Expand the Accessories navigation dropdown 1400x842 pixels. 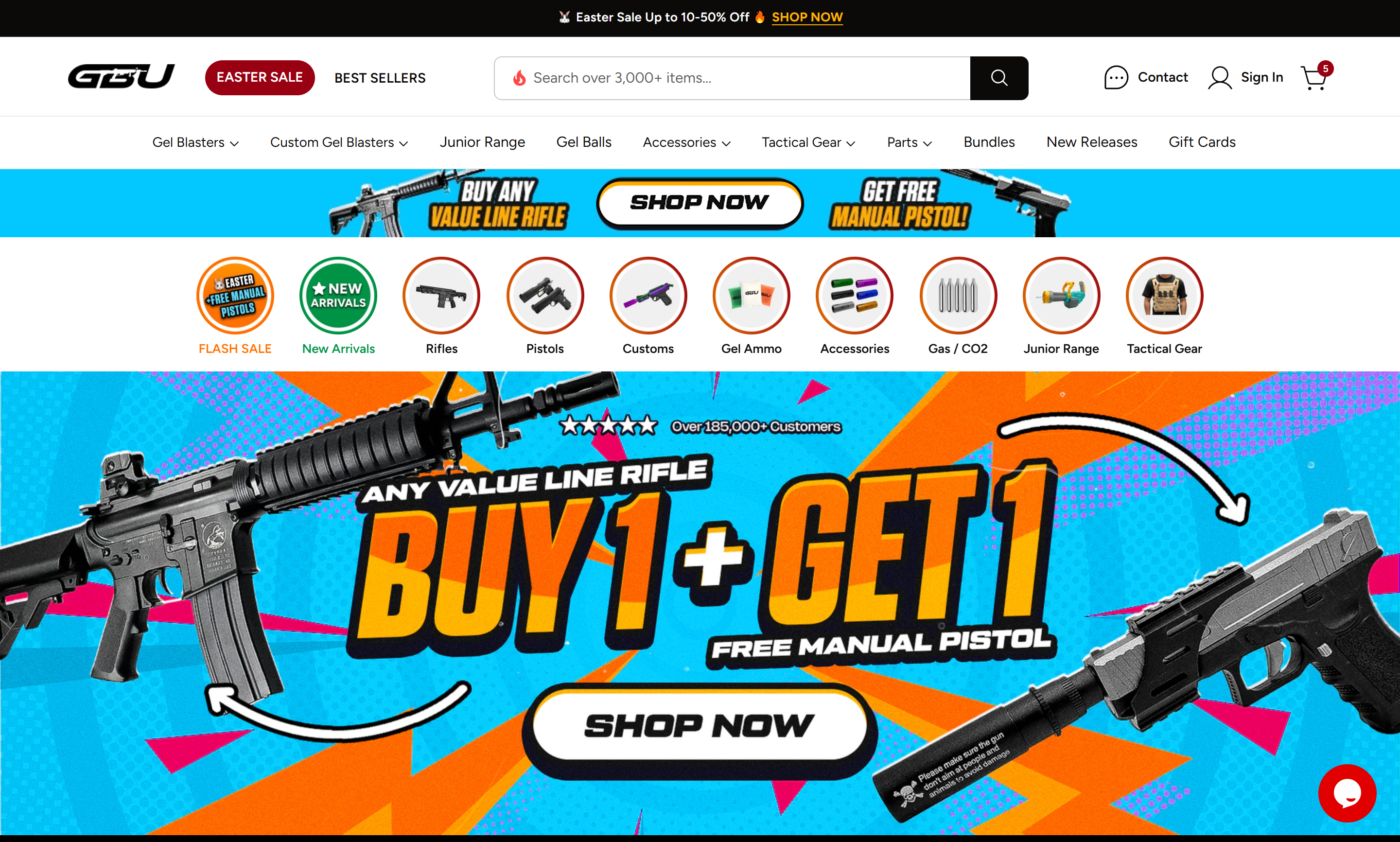(x=686, y=142)
